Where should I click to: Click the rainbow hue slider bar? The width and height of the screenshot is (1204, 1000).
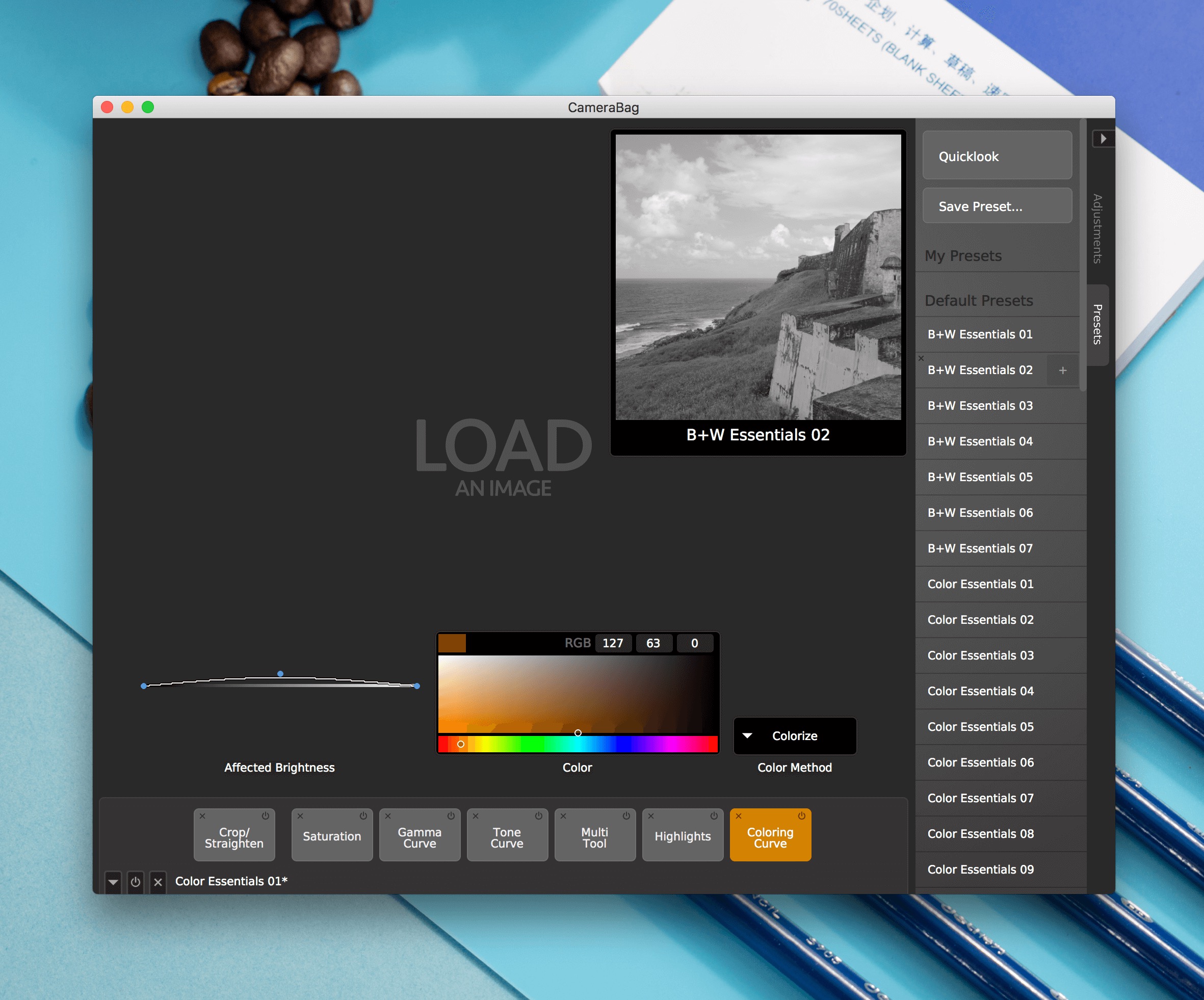point(578,744)
